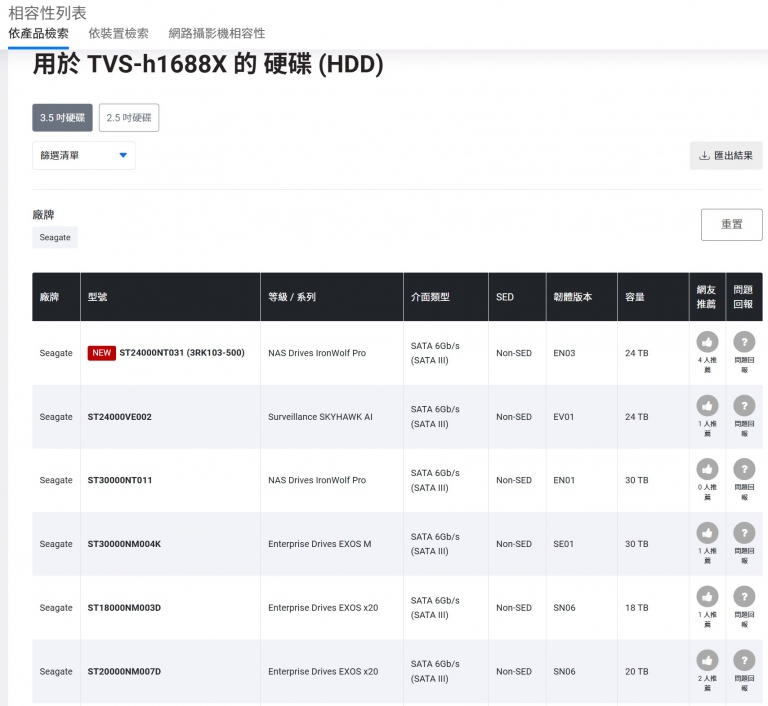768x706 pixels.
Task: Report an issue with ST30000NT011
Action: click(x=744, y=469)
